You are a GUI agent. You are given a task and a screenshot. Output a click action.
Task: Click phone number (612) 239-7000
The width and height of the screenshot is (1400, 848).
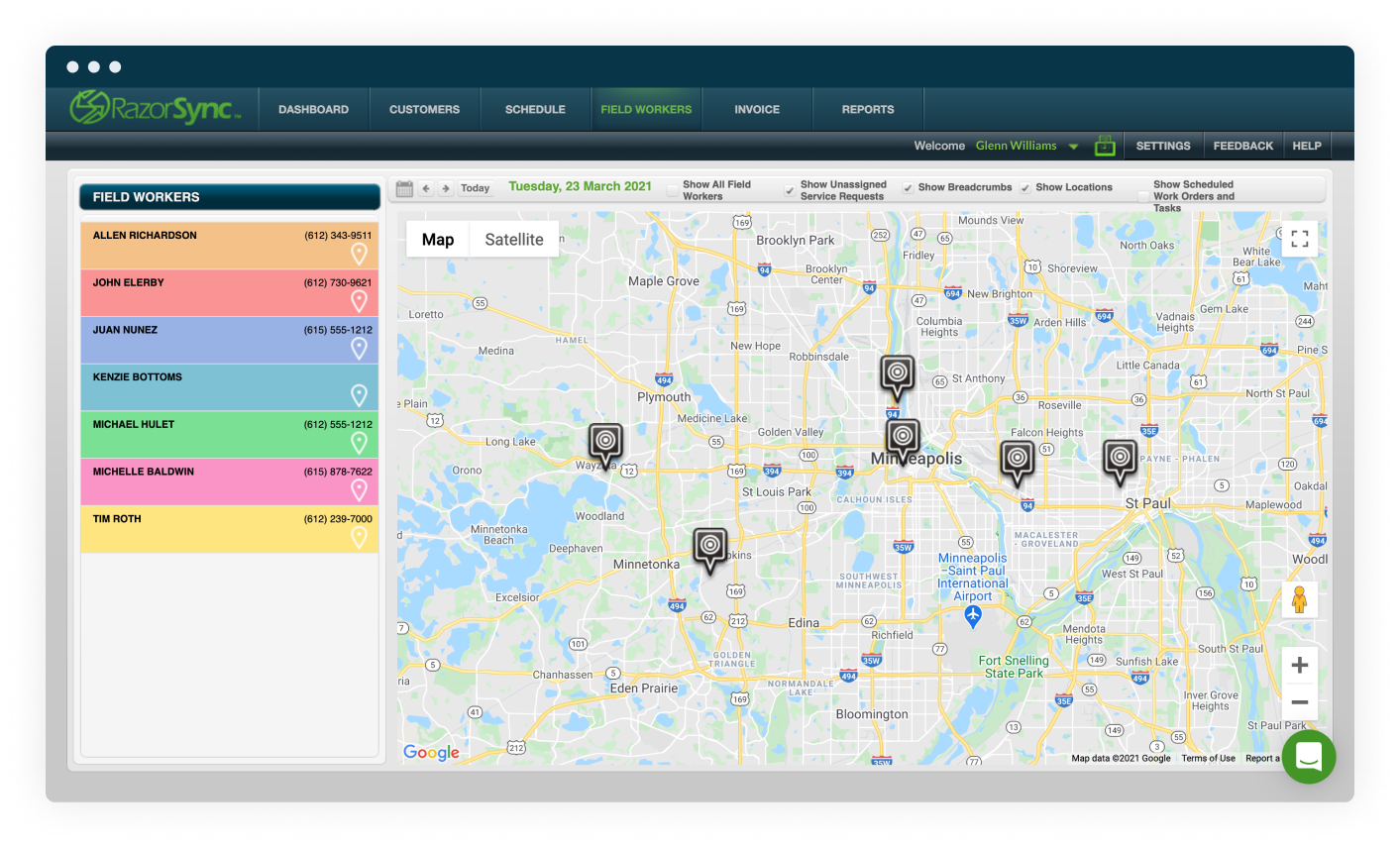[x=338, y=519]
